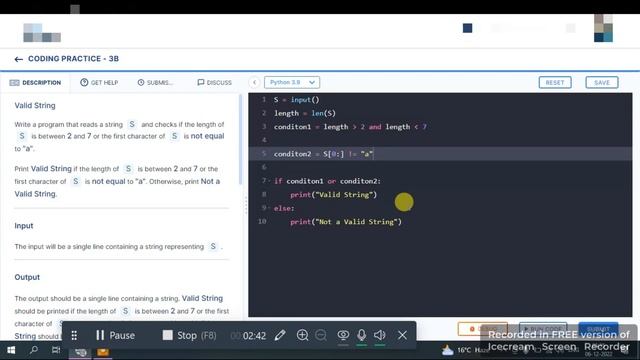Click the 'Output' section heading

click(x=27, y=277)
